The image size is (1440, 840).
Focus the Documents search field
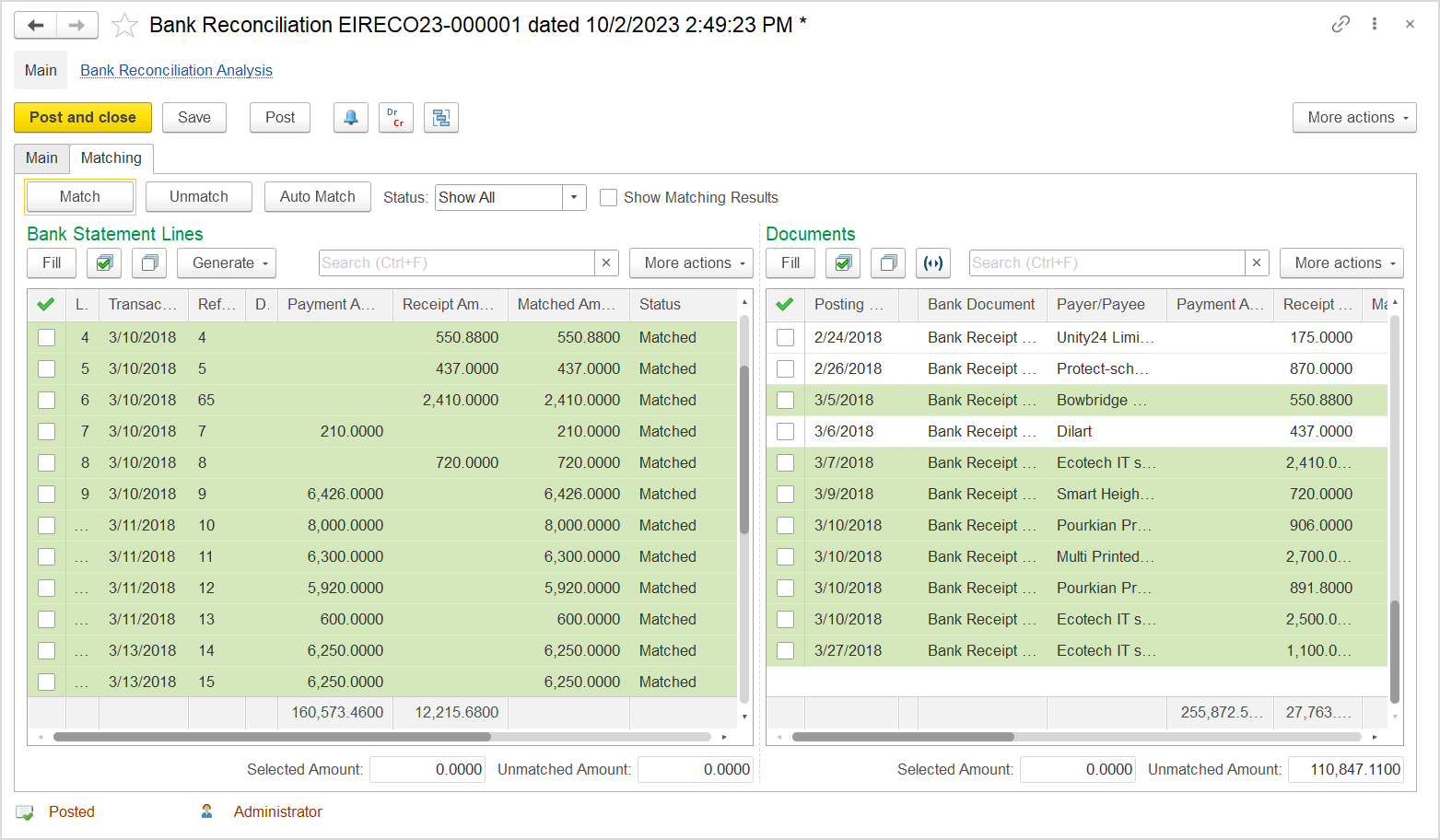[x=1107, y=263]
